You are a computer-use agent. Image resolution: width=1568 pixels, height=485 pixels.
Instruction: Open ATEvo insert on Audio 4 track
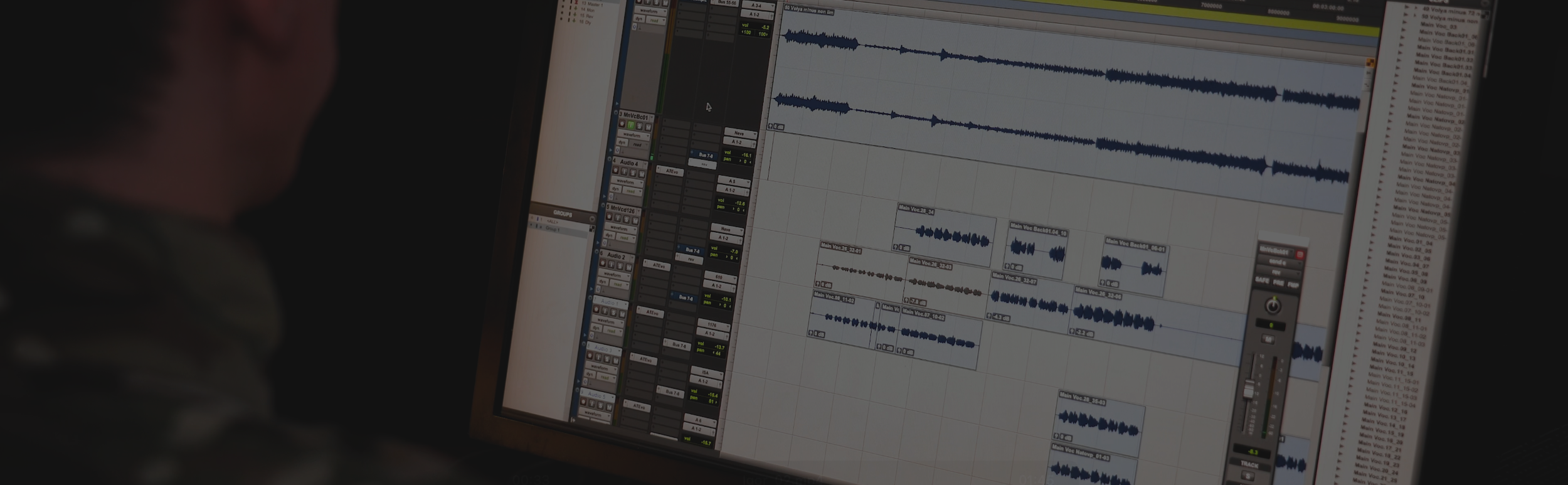coord(670,171)
